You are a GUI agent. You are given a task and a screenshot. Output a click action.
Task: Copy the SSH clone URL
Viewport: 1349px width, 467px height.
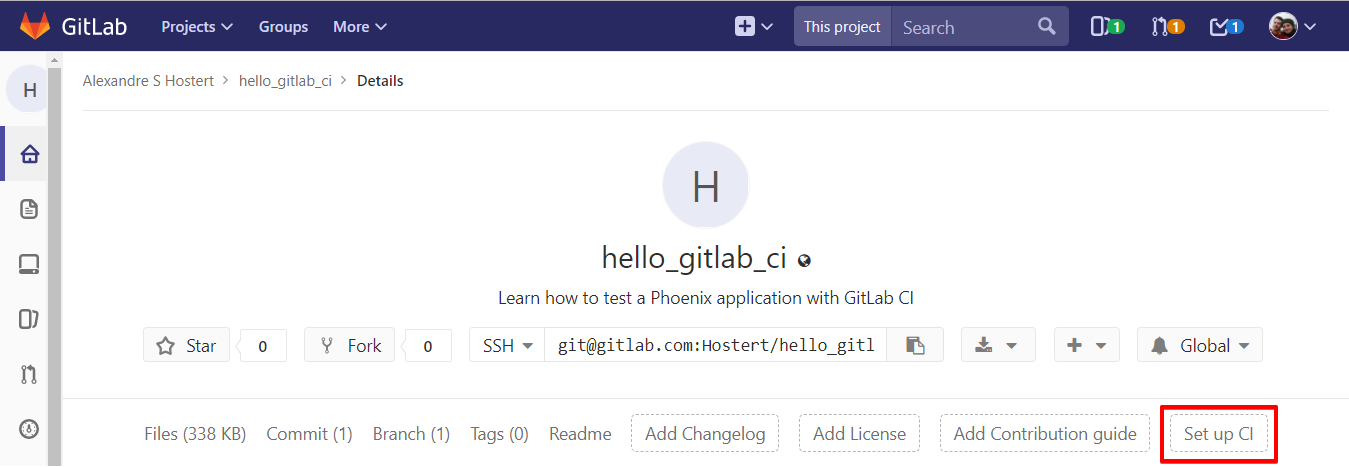pos(914,345)
